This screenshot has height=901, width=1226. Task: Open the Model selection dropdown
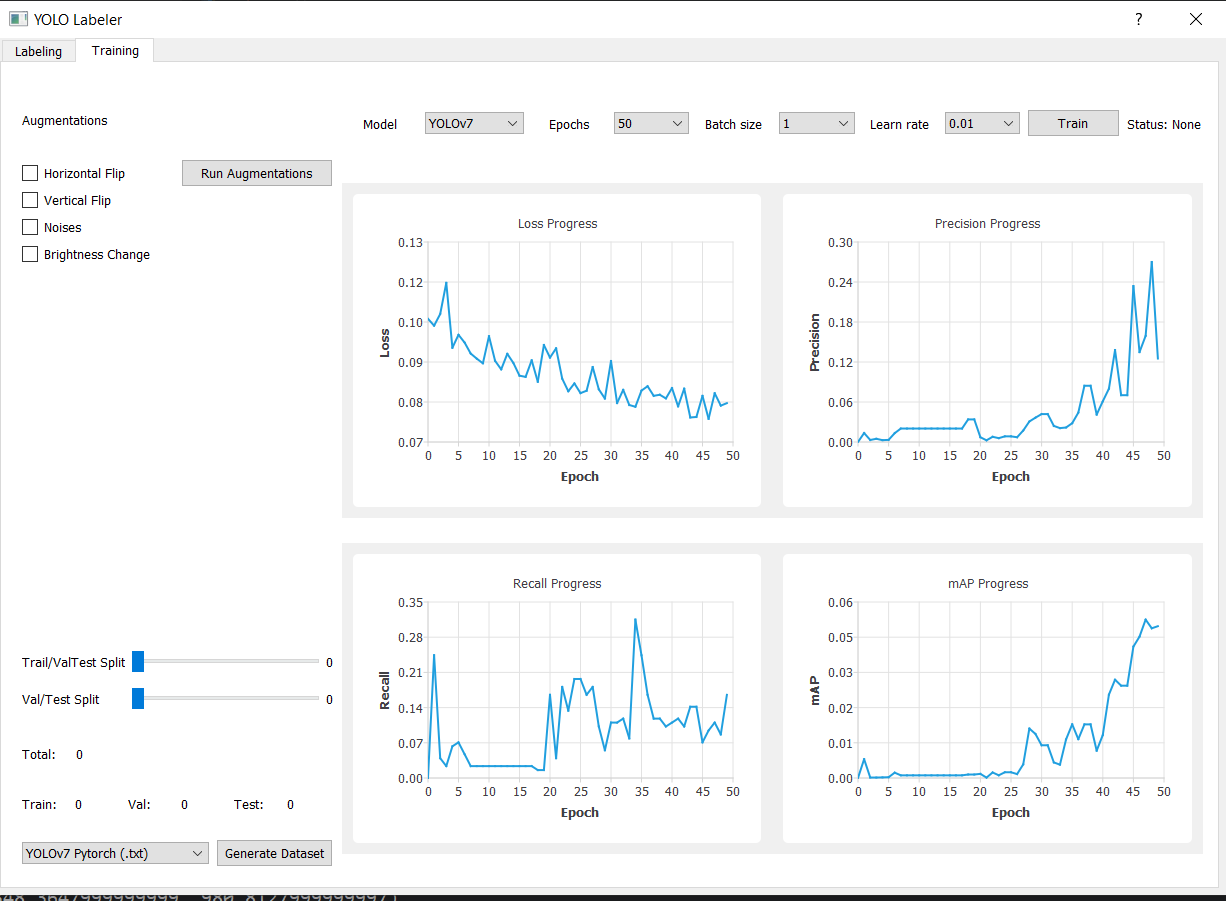tap(474, 123)
